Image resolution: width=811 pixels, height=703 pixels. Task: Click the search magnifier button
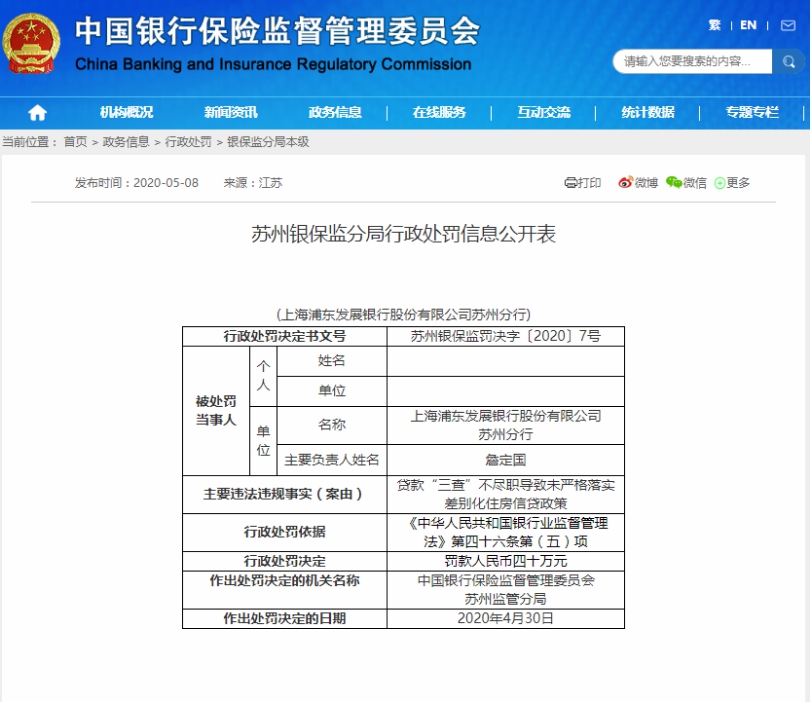(788, 62)
